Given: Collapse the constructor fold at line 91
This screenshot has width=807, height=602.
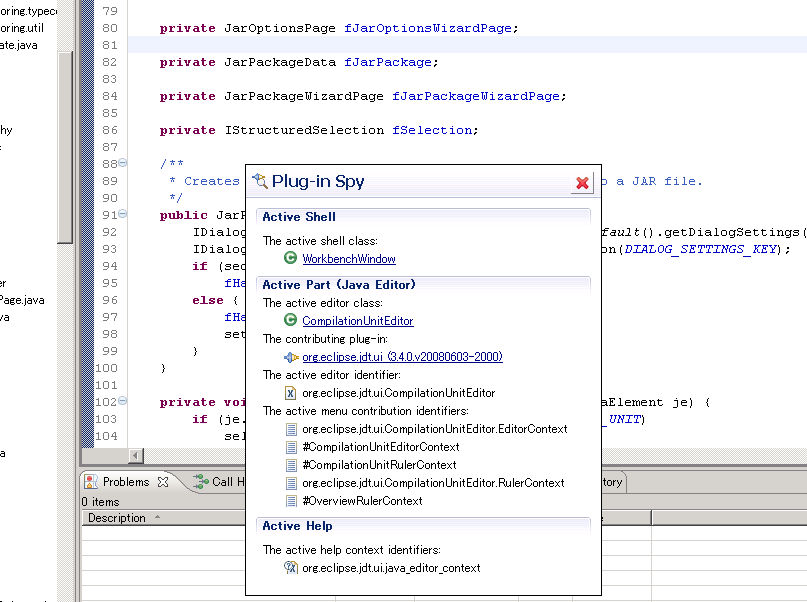Looking at the screenshot, I should point(122,214).
